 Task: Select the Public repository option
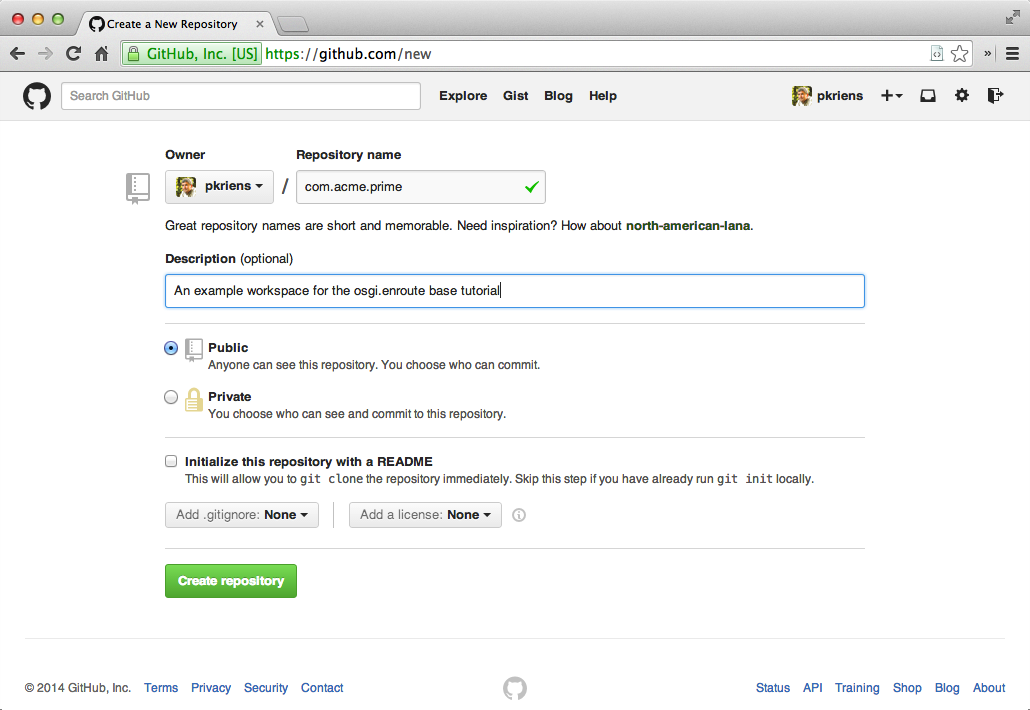click(x=171, y=348)
